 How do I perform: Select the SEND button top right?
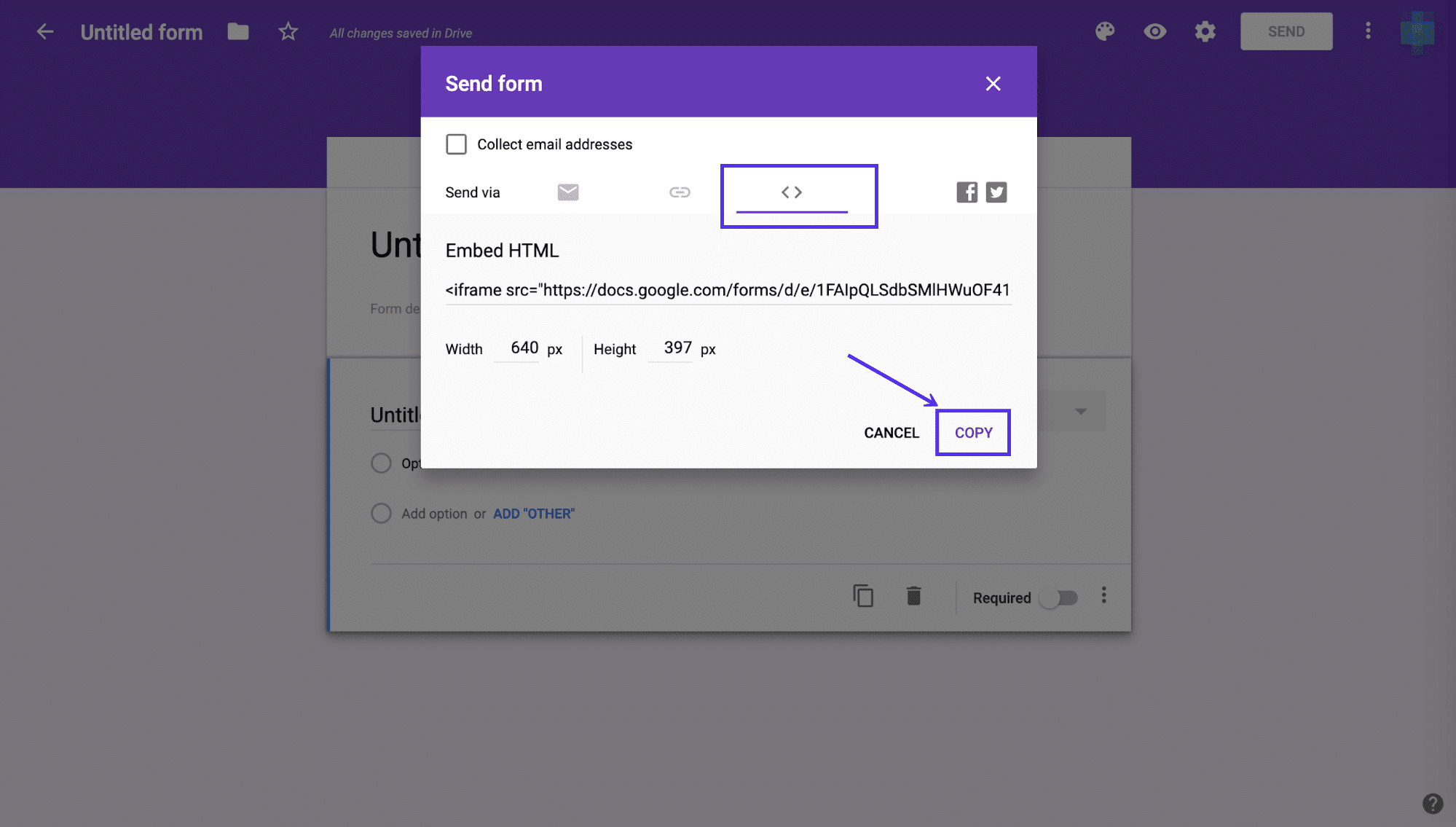tap(1285, 30)
